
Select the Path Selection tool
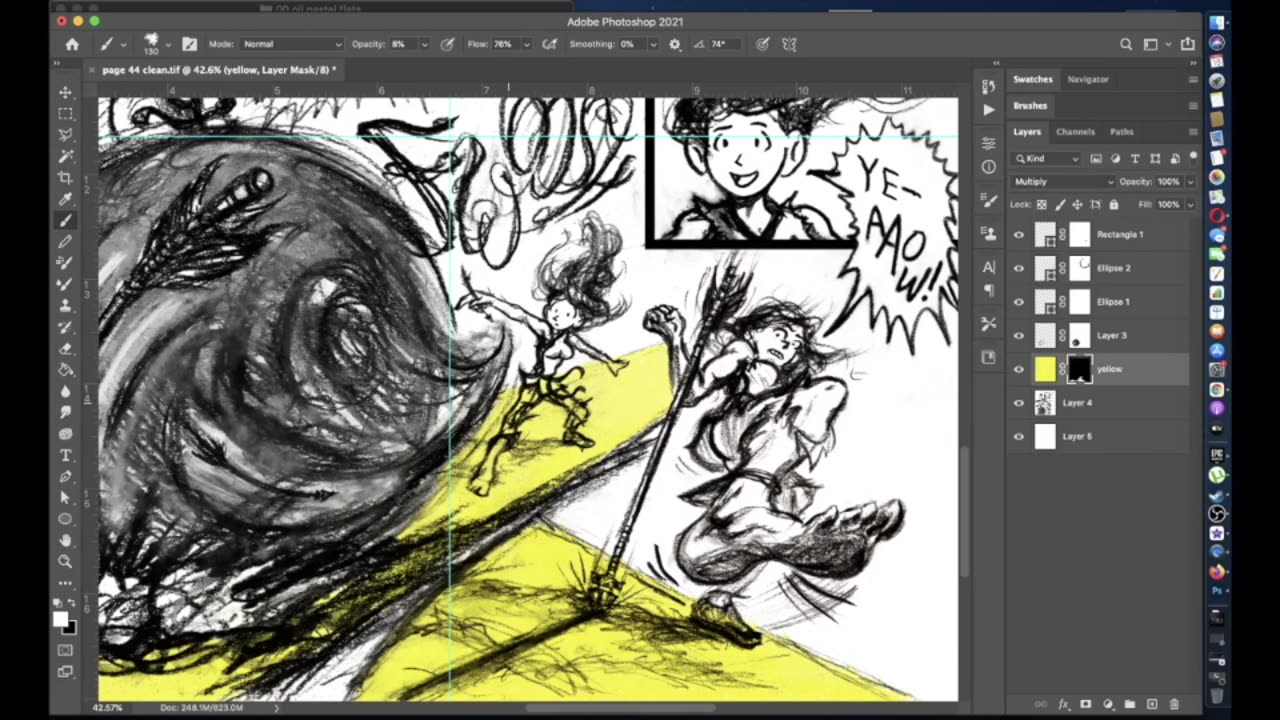tap(66, 497)
